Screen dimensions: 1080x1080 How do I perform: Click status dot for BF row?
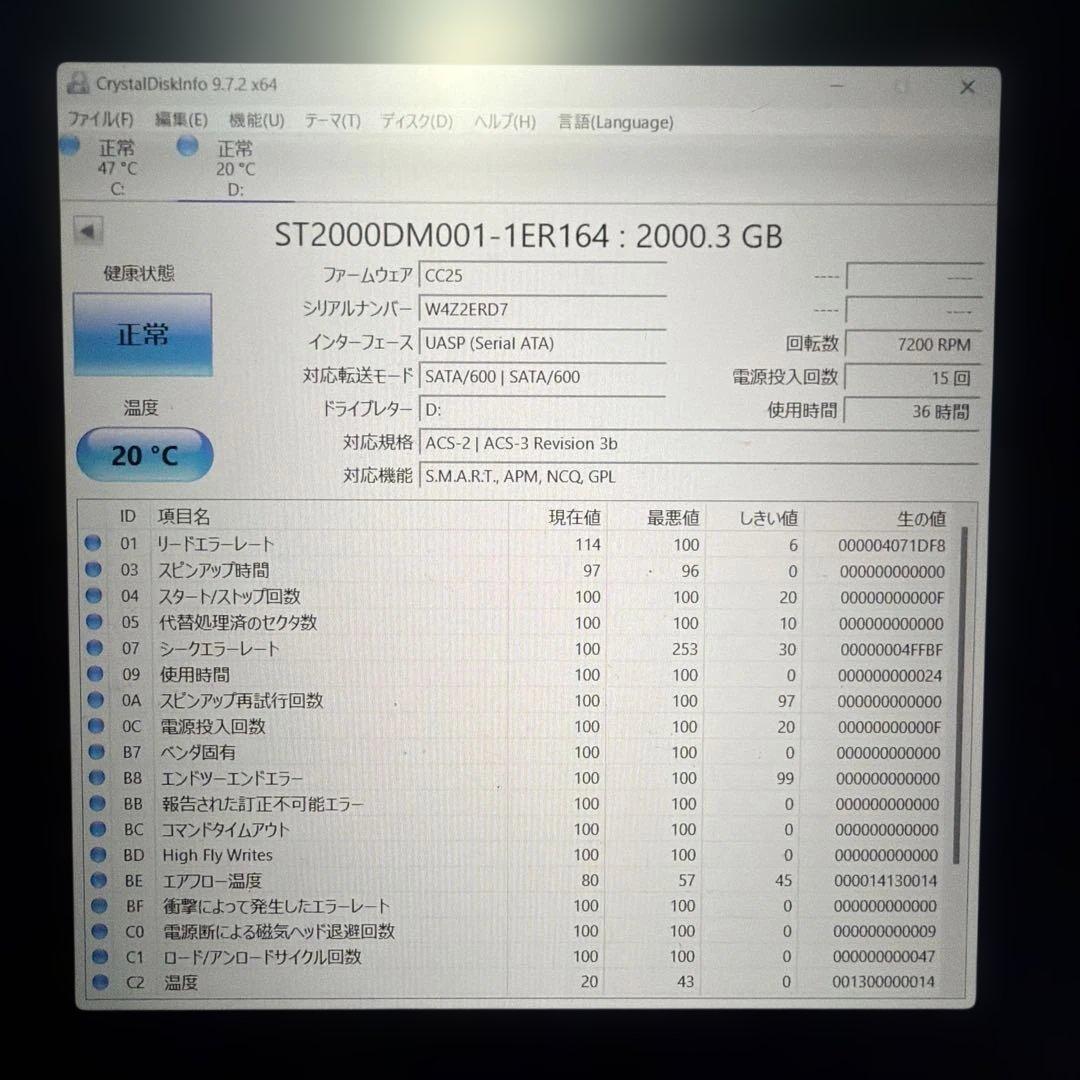pos(99,906)
